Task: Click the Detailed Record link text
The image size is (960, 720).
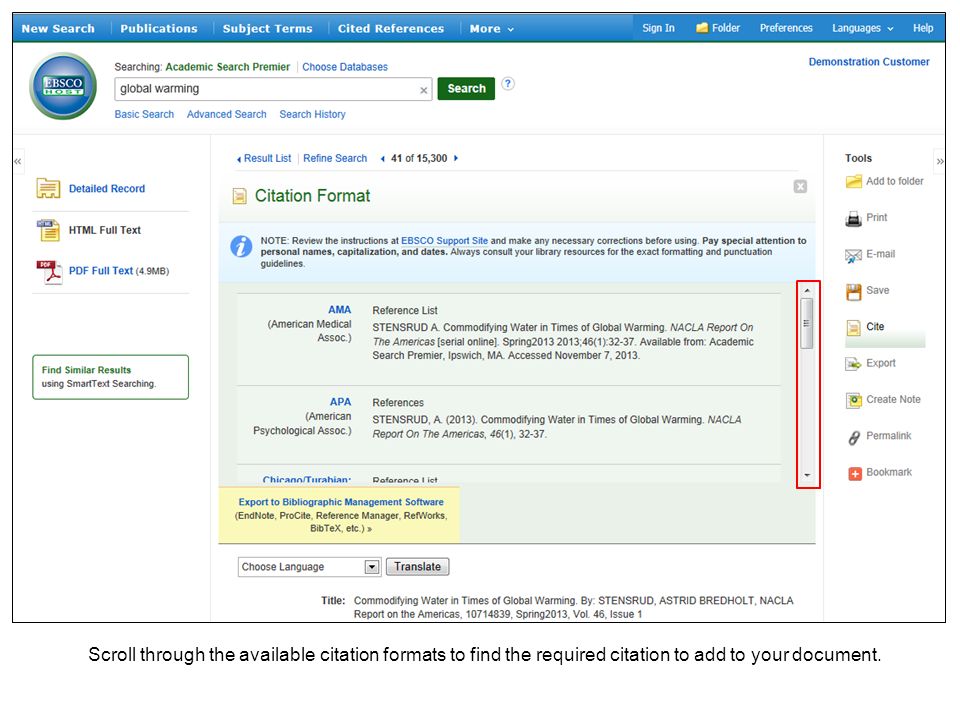Action: coord(107,189)
